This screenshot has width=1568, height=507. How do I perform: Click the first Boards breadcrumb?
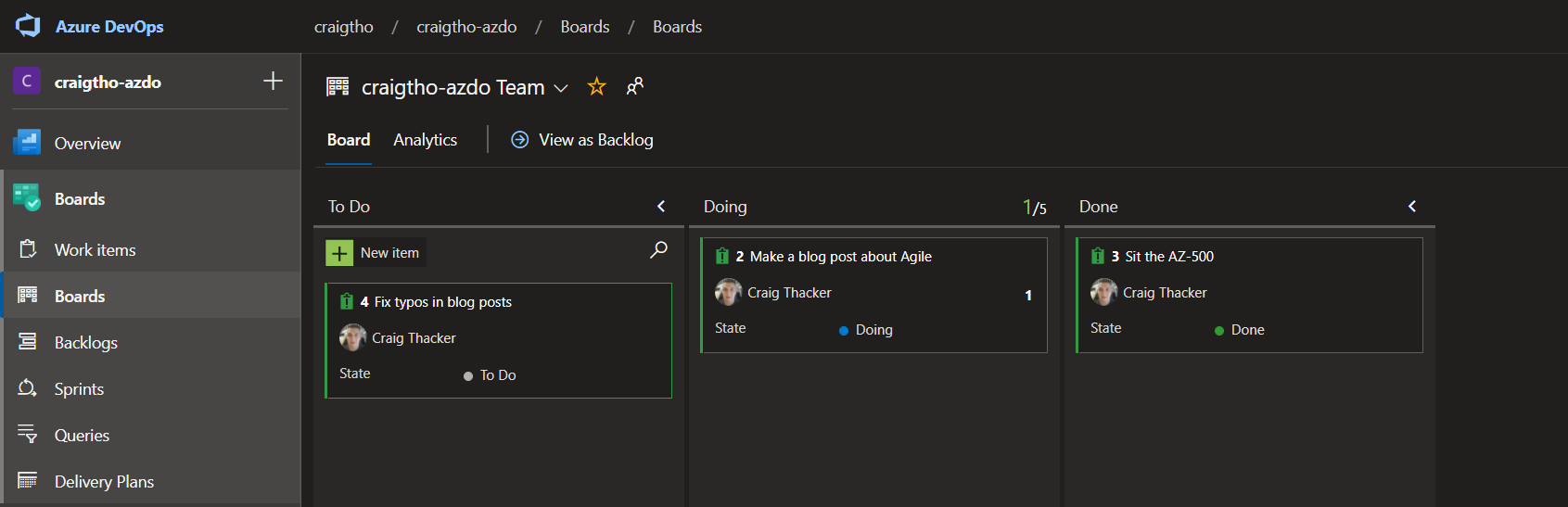tap(585, 27)
